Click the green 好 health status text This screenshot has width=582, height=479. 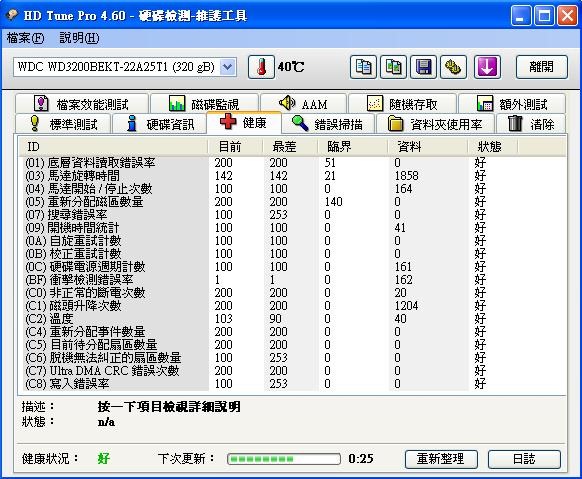pyautogui.click(x=104, y=459)
